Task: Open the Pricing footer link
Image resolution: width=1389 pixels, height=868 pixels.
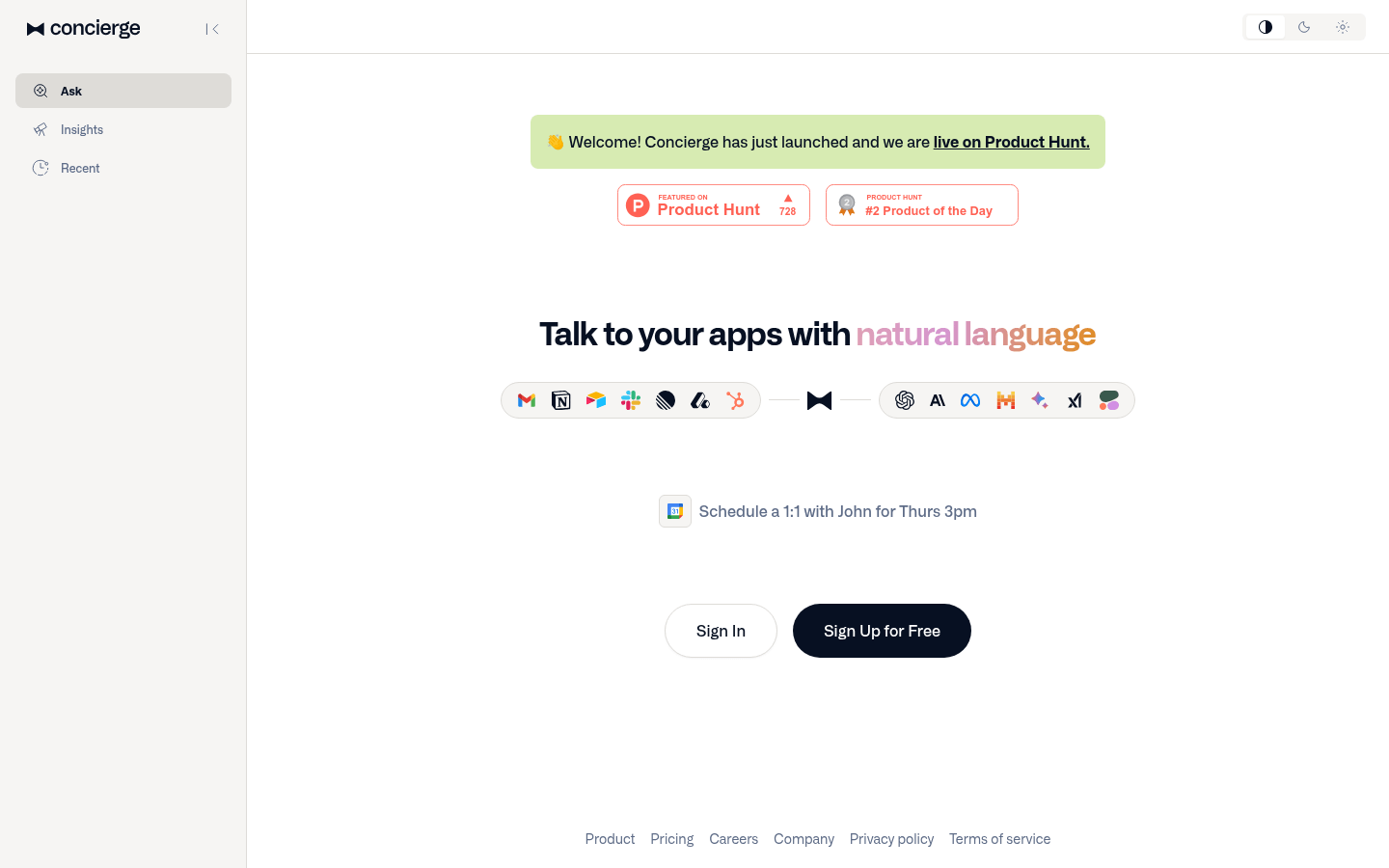Action: 671,839
